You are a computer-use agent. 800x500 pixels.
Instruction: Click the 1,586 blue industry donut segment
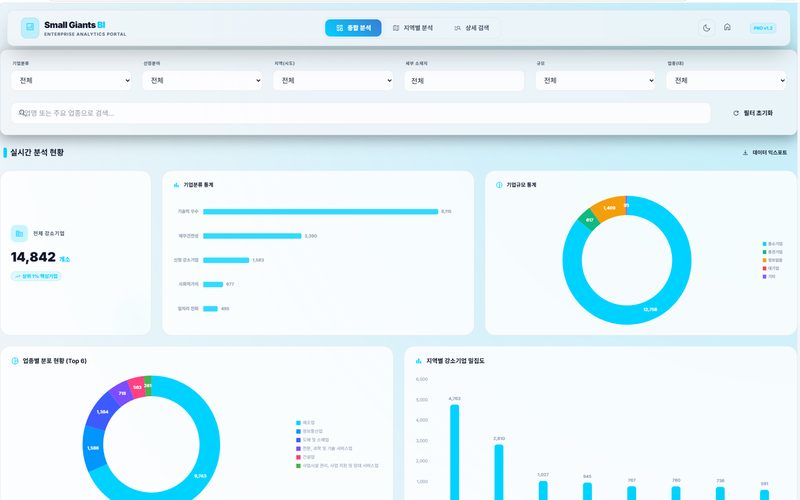[93, 448]
